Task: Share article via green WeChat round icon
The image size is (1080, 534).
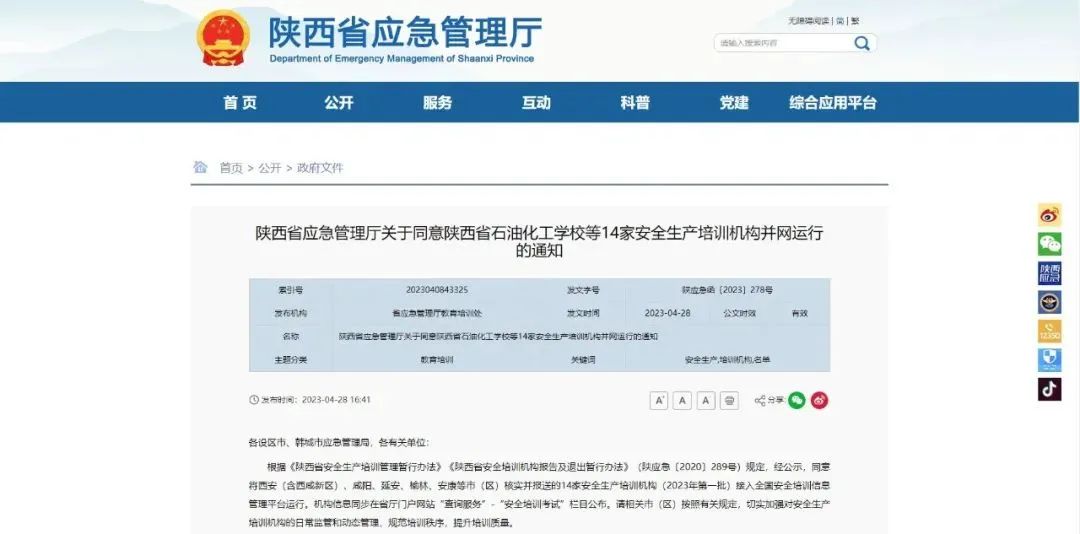Action: [x=797, y=400]
